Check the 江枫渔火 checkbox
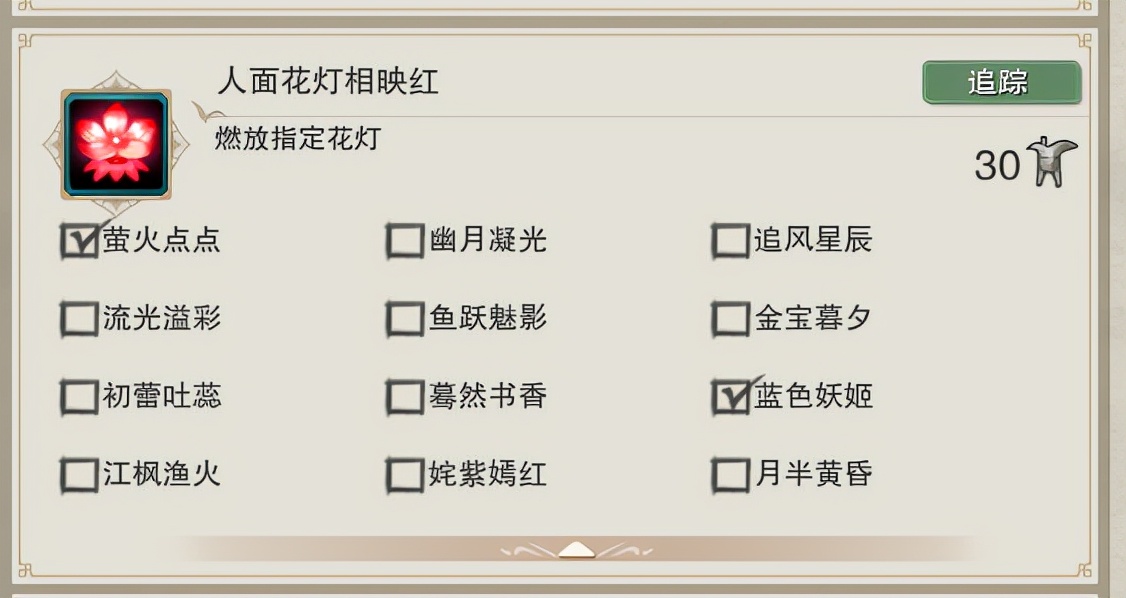This screenshot has width=1126, height=598. tap(79, 474)
